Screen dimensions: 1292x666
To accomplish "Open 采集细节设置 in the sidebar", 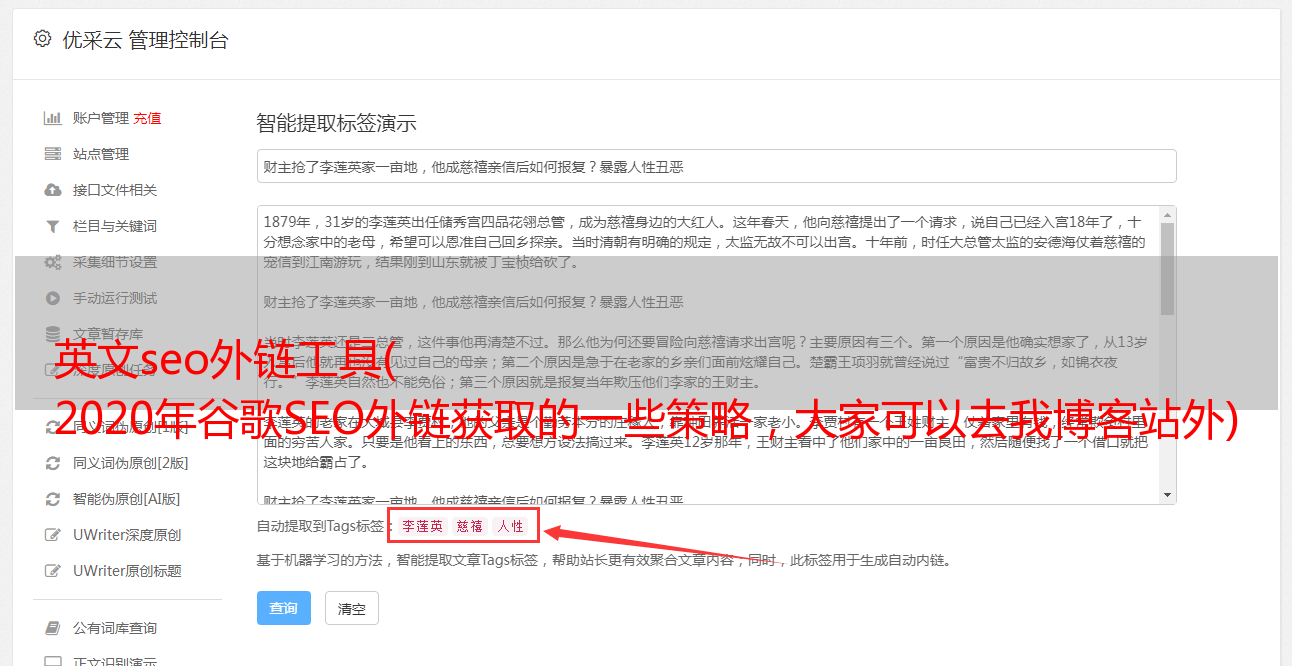I will [115, 262].
